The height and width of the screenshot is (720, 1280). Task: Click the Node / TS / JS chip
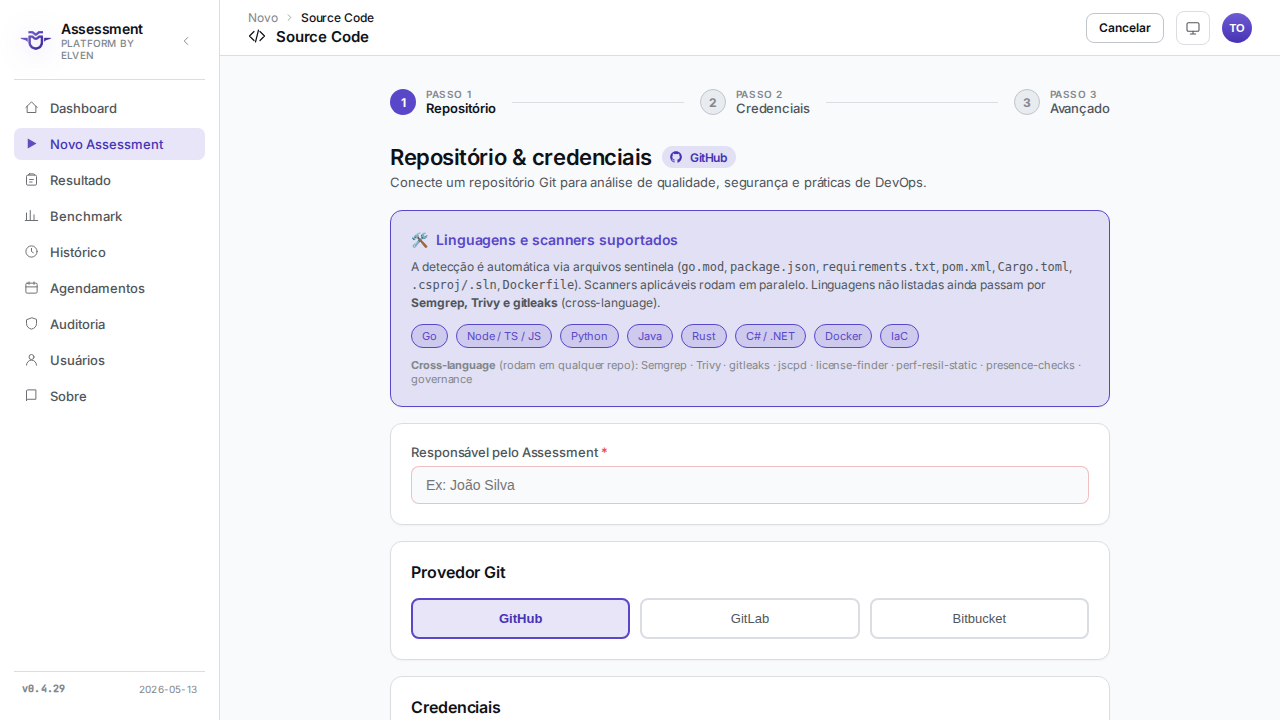click(x=504, y=336)
